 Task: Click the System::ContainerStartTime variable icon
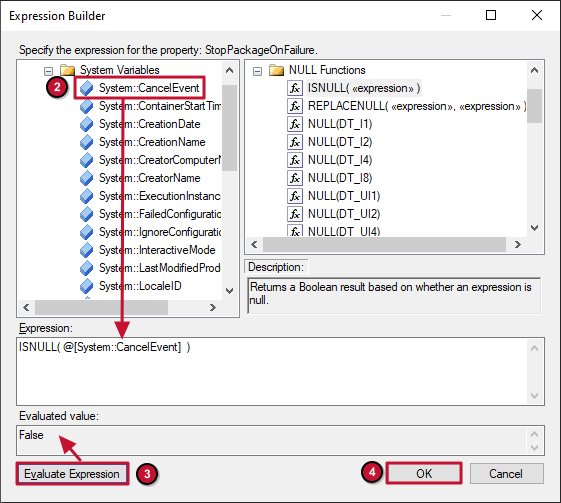(87, 106)
